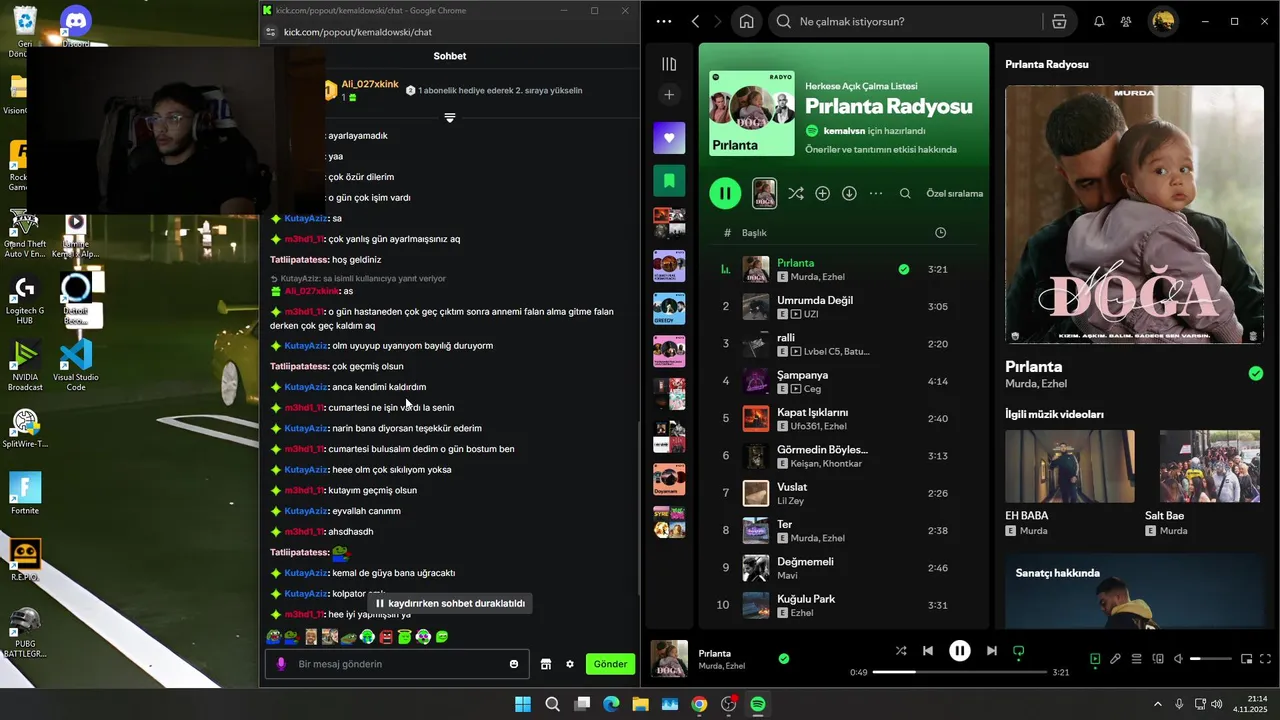Screen dimensions: 1280x720
Task: Toggle Now Playing view button
Action: coord(1095,659)
